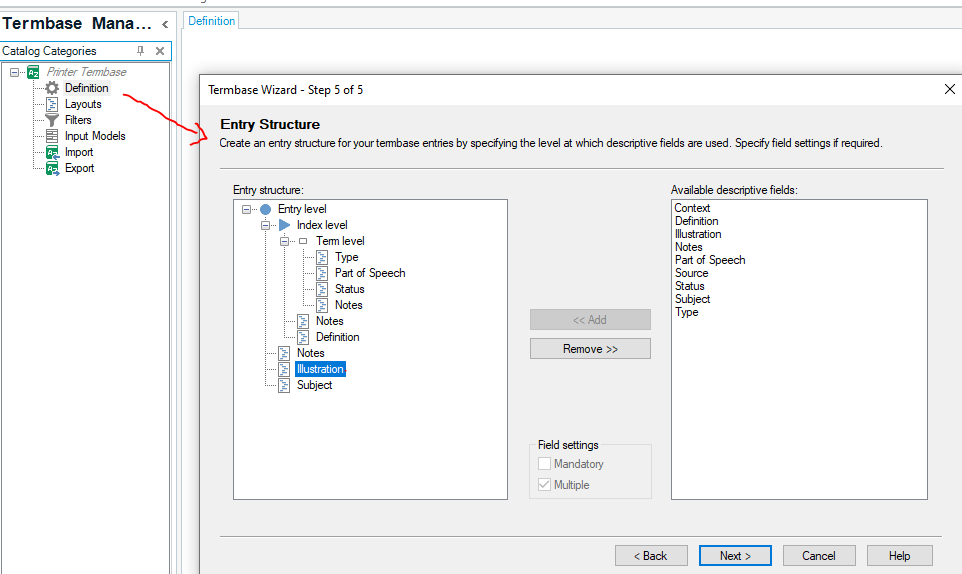Image resolution: width=962 pixels, height=574 pixels.
Task: Select the Printer Termbase root node
Action: [87, 72]
